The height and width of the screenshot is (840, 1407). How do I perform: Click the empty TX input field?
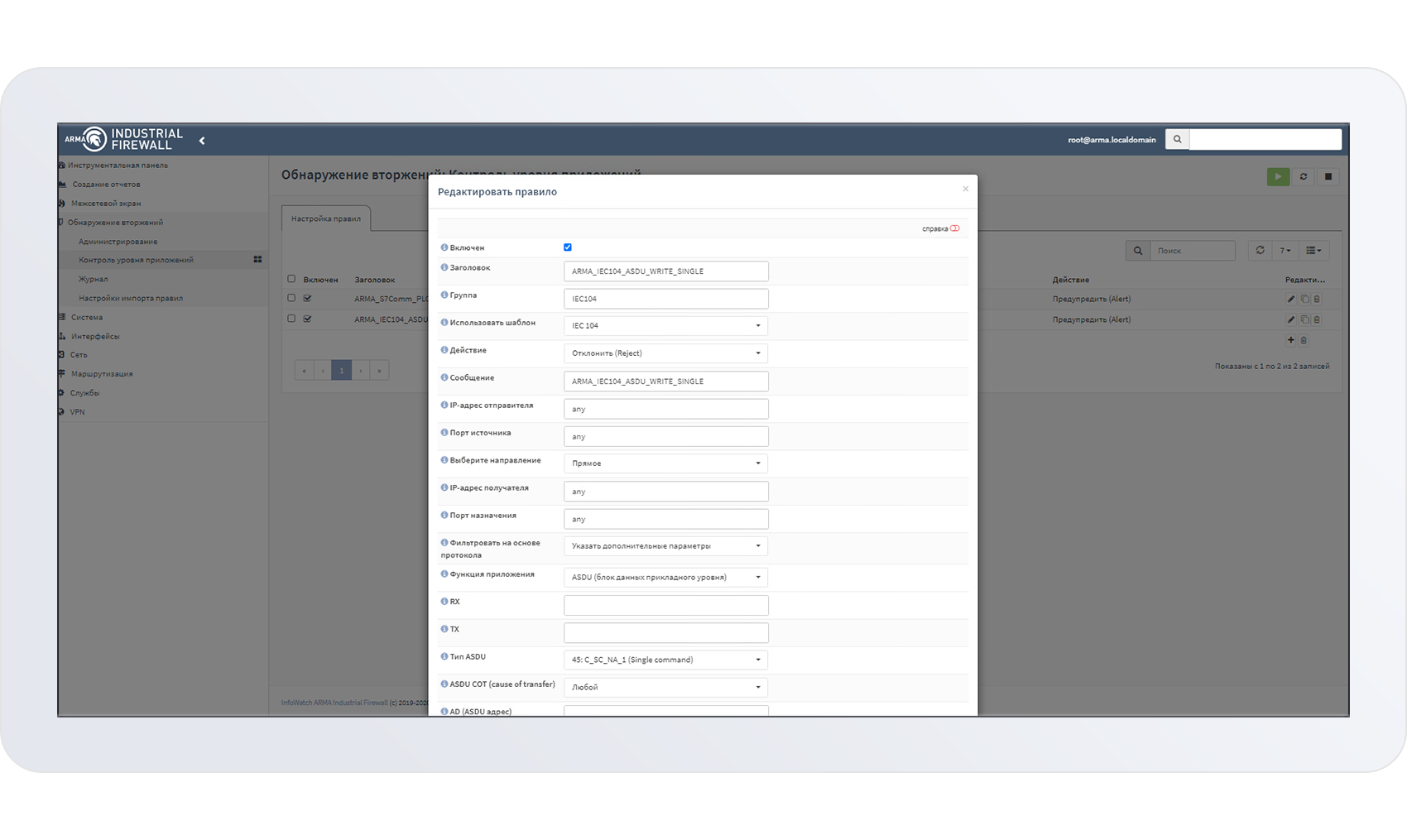pos(665,632)
